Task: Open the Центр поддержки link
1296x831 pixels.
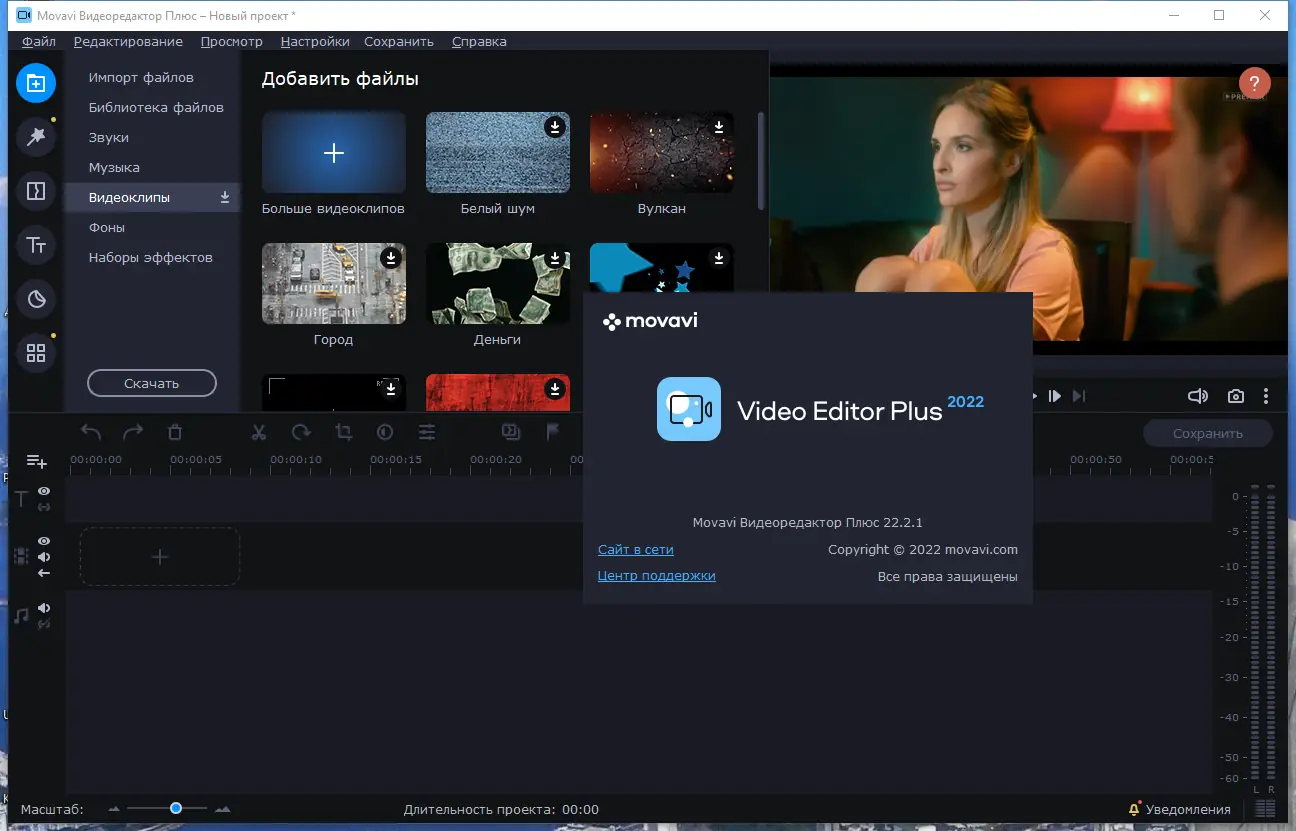Action: point(656,575)
